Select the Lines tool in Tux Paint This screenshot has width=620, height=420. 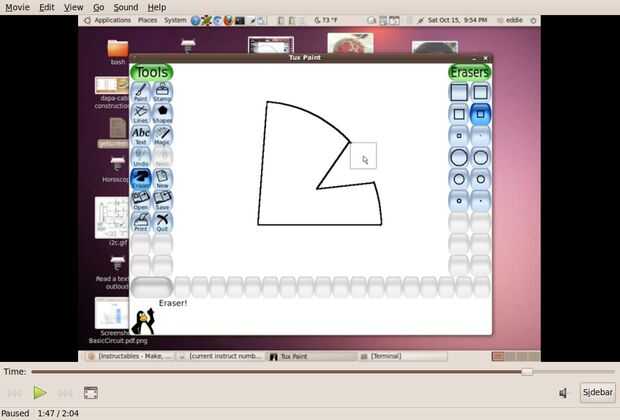(x=141, y=114)
